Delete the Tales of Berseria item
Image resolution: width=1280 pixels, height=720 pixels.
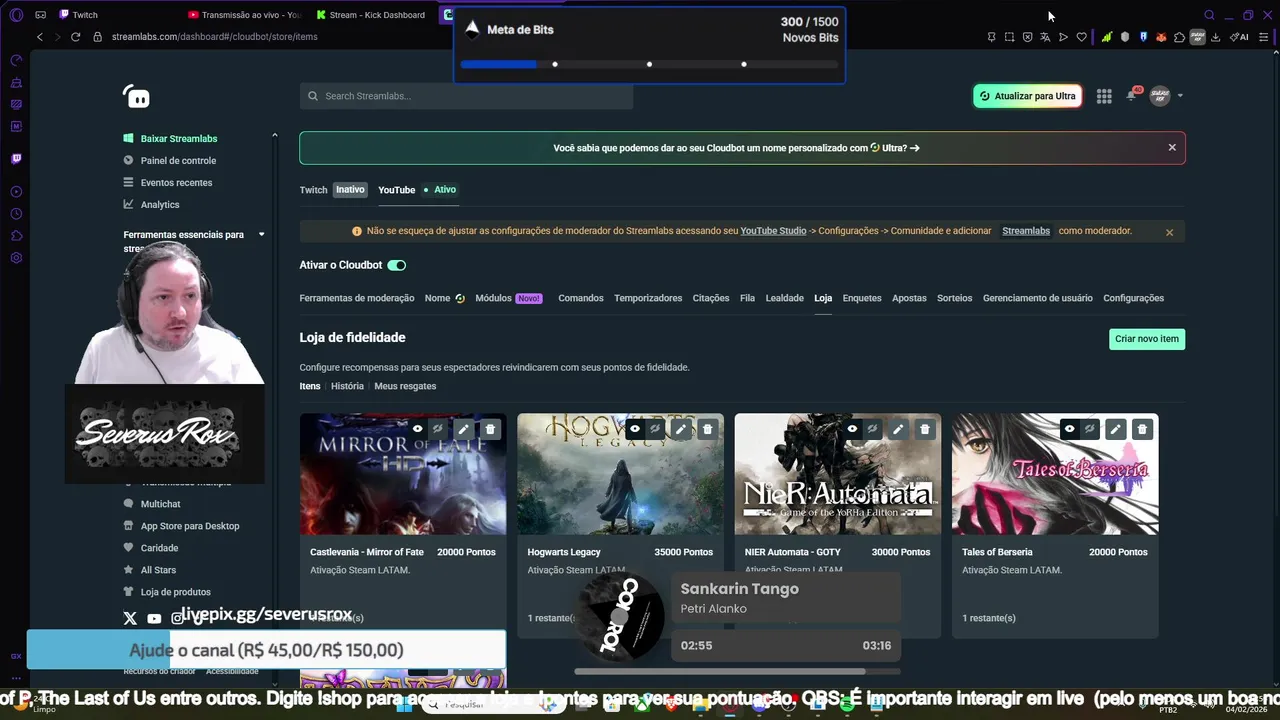[x=1142, y=429]
